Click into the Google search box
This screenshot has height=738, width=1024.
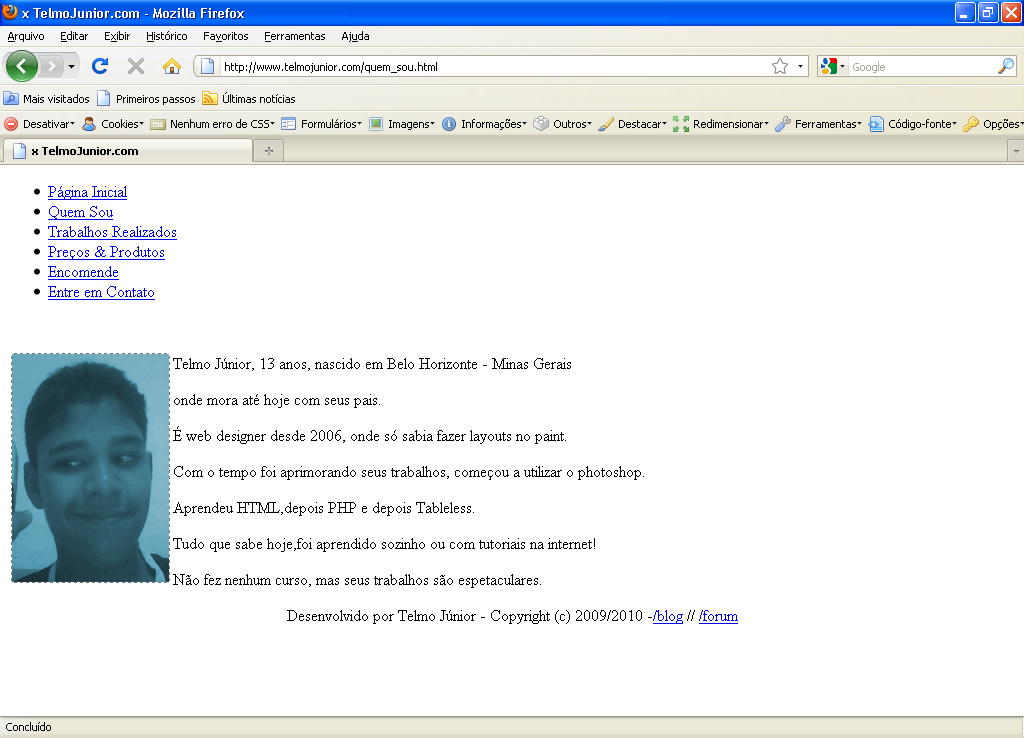[x=922, y=67]
